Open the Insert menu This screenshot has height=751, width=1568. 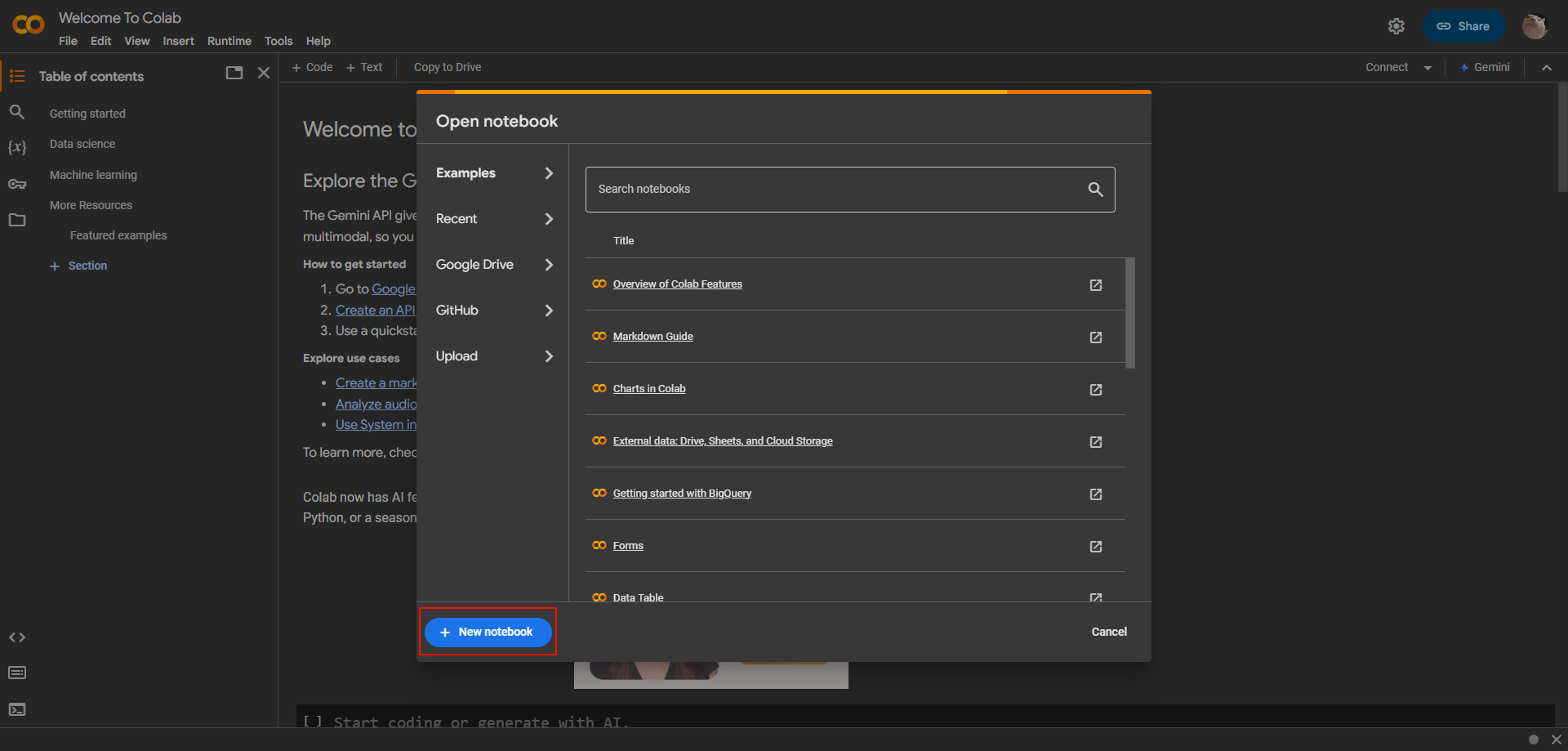tap(178, 41)
